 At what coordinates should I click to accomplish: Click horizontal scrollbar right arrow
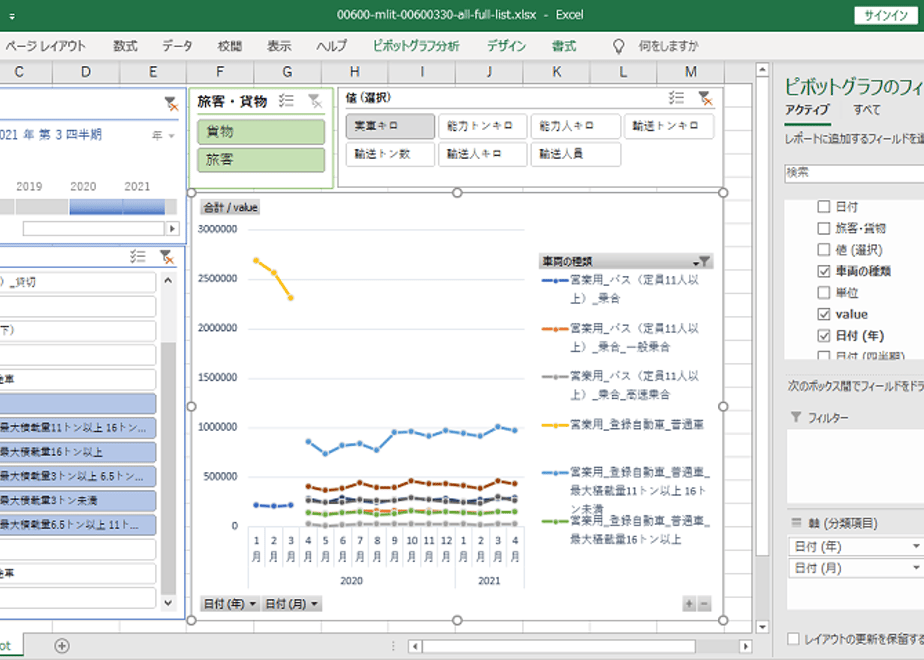point(745,646)
